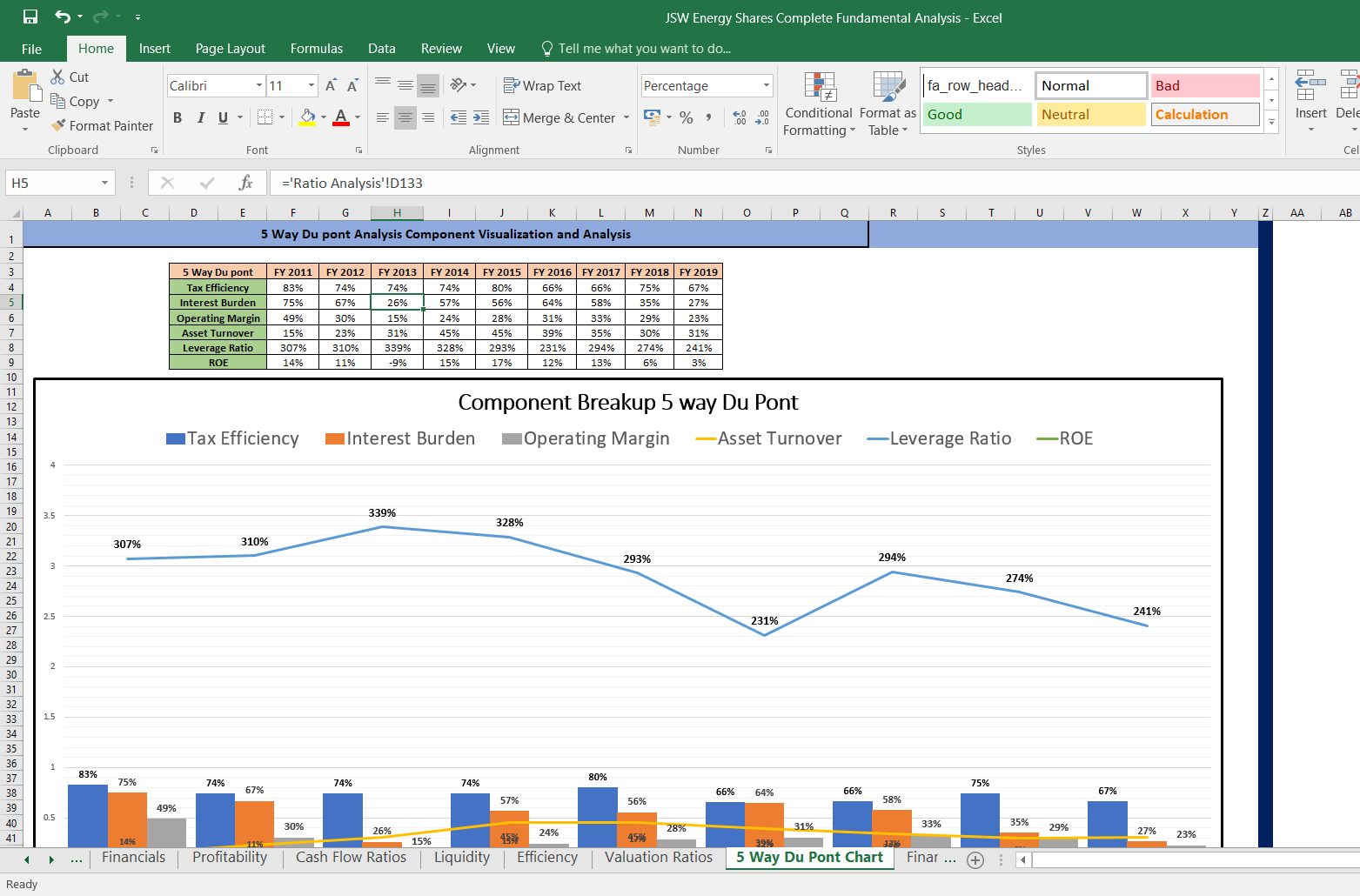
Task: Switch to the Formulas tab
Action: [317, 49]
